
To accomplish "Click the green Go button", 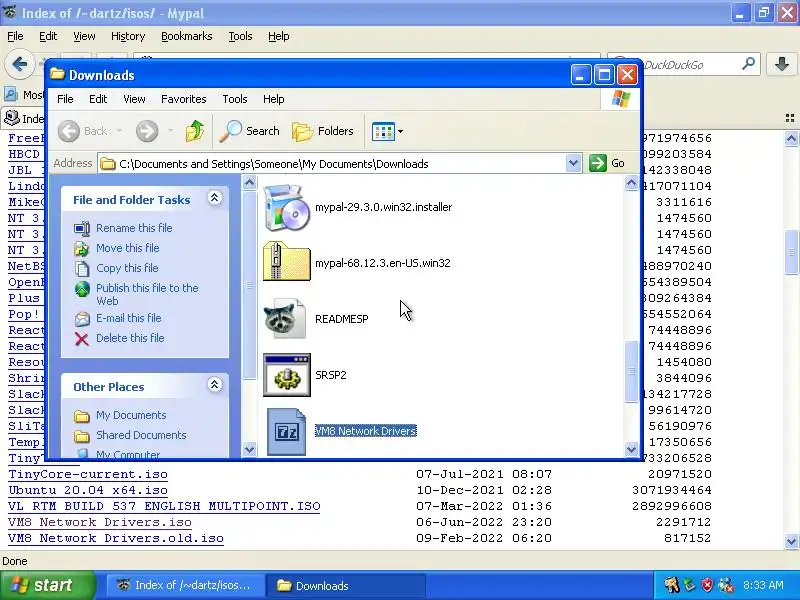I will pos(607,163).
